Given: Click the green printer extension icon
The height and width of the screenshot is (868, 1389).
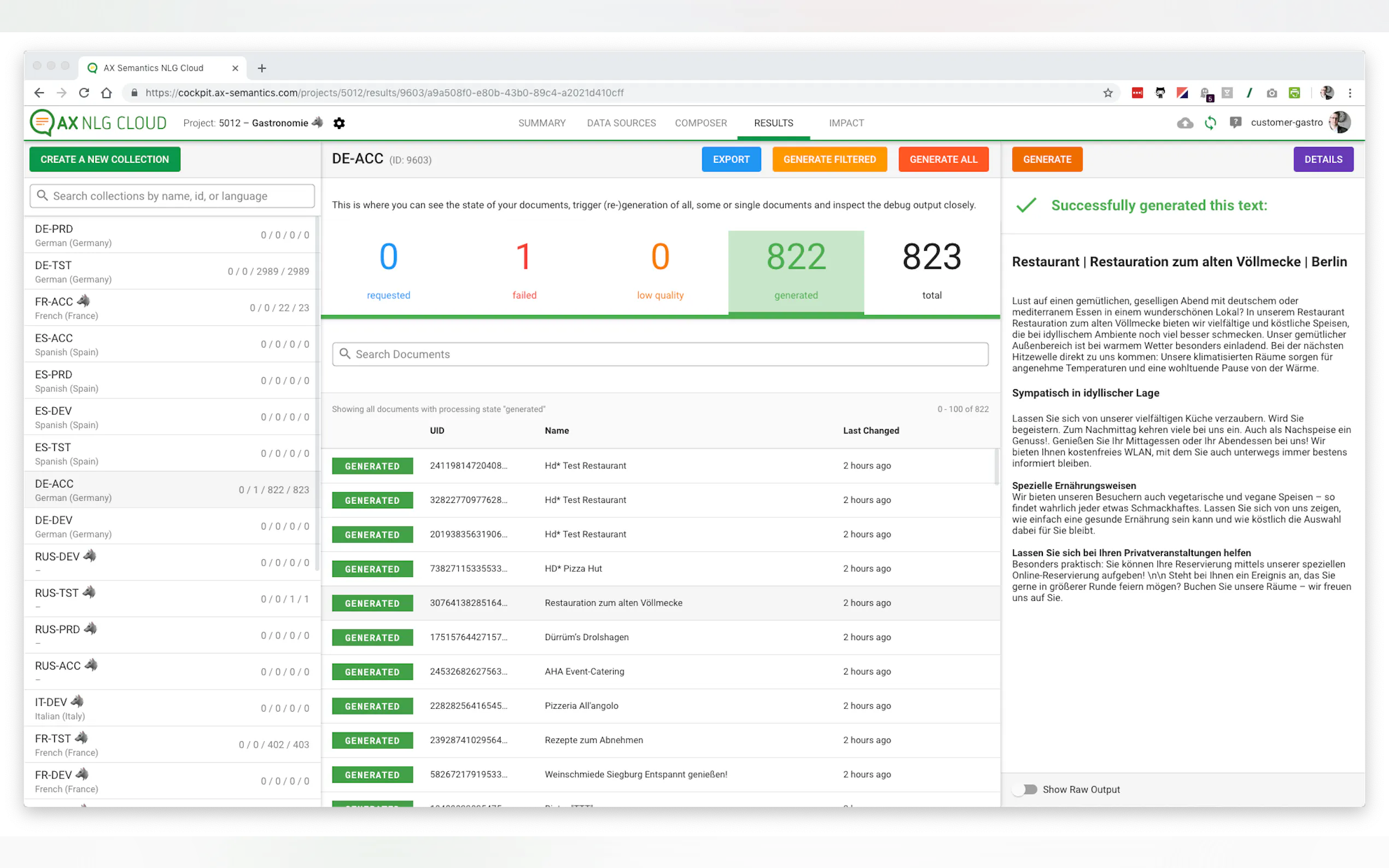Looking at the screenshot, I should pos(1294,93).
